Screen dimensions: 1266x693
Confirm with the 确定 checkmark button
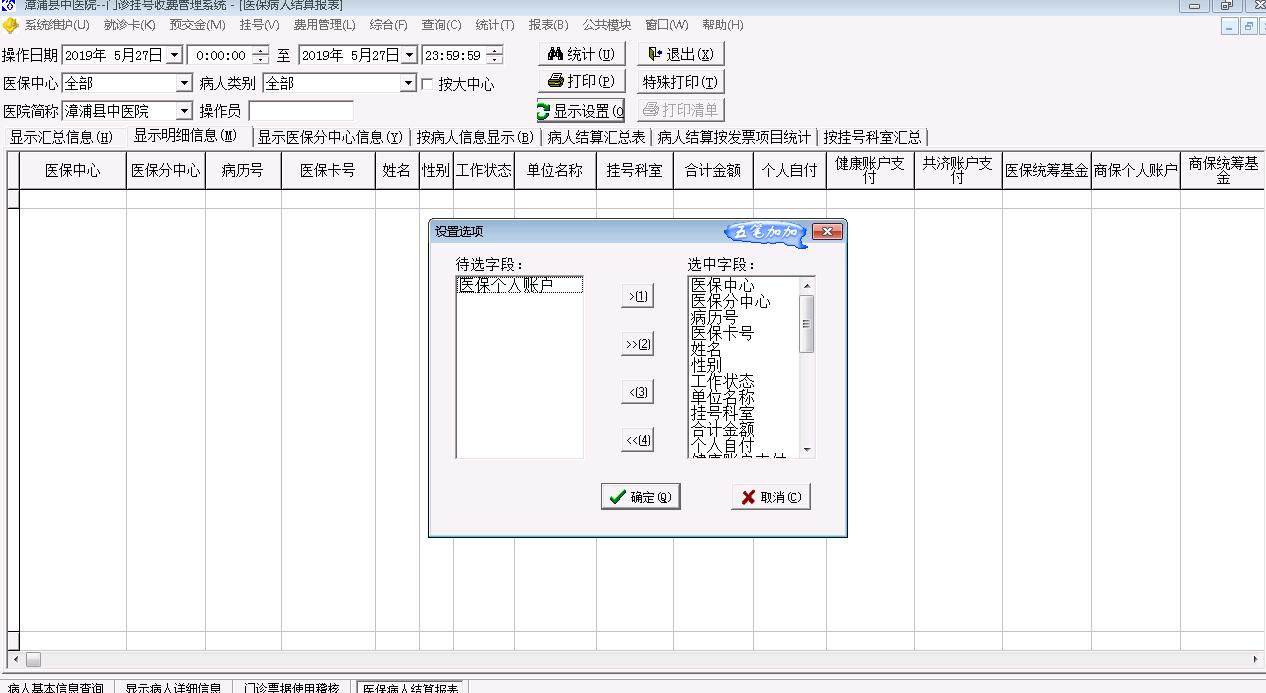[x=641, y=497]
